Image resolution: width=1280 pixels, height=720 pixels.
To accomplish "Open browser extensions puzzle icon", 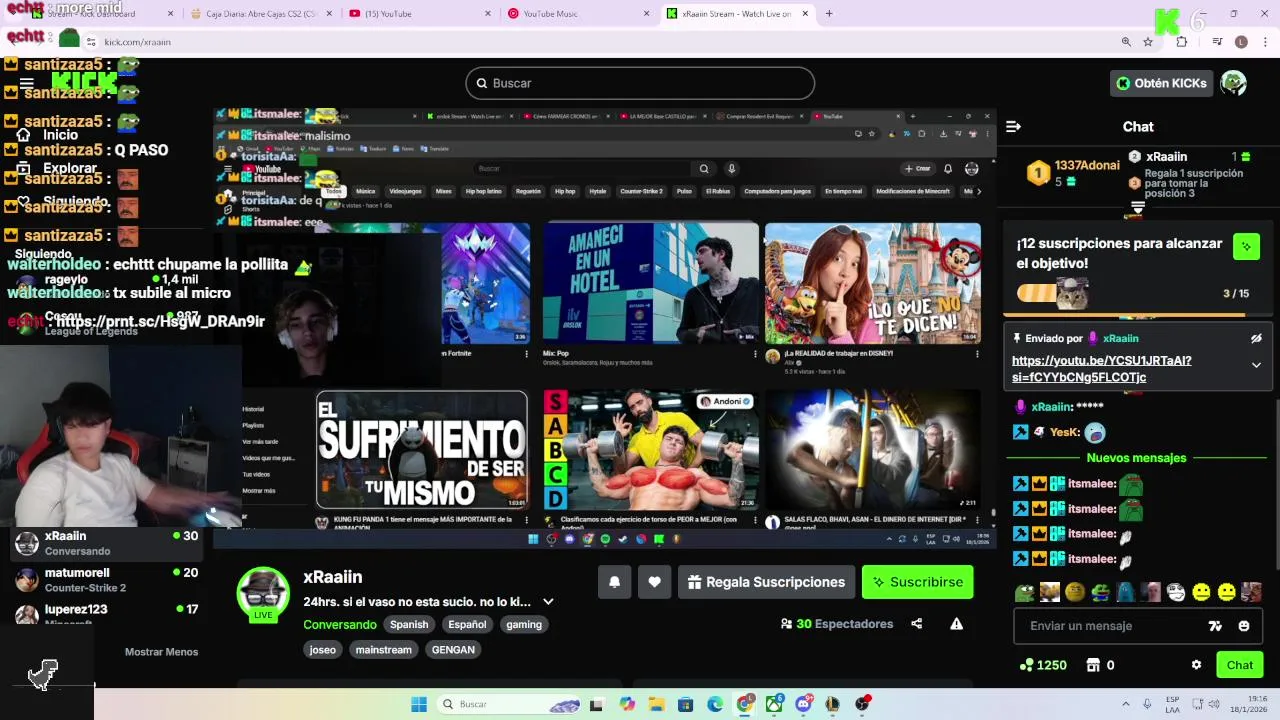I will (1182, 42).
